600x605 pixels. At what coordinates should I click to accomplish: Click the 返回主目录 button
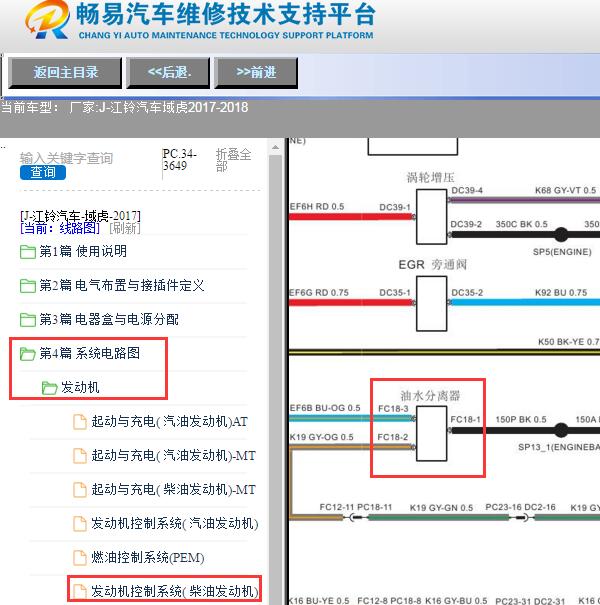(x=65, y=73)
